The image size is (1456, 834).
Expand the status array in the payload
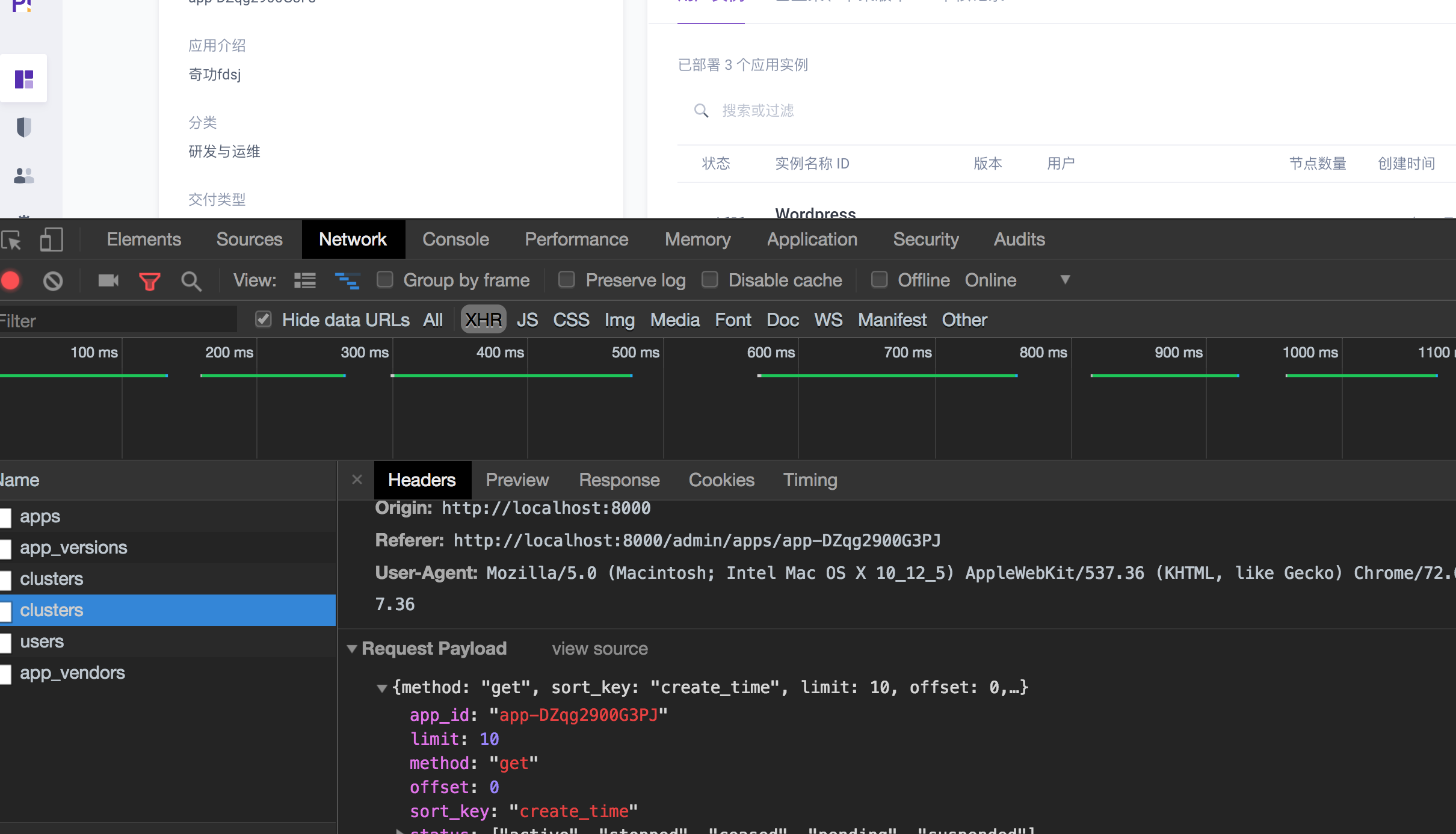point(400,831)
